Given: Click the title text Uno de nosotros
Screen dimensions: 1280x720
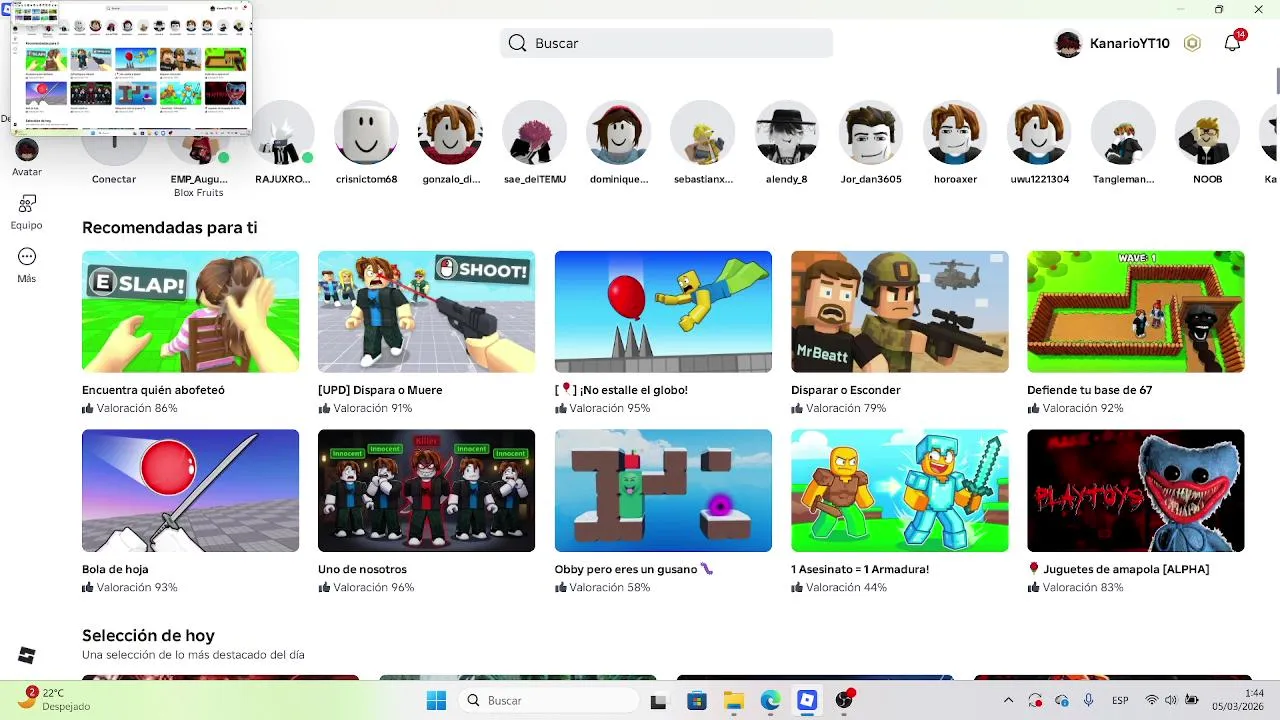Looking at the screenshot, I should (362, 569).
